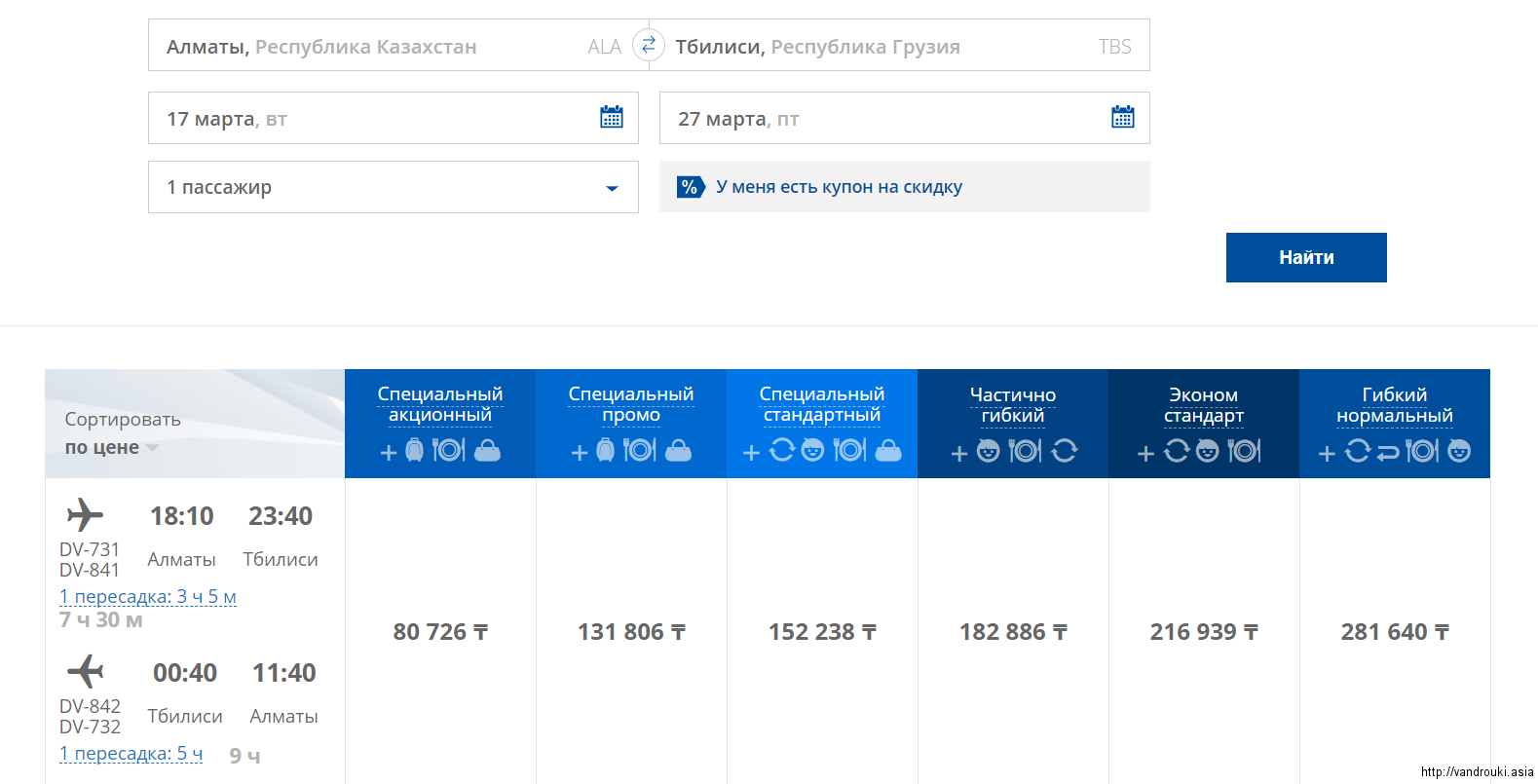
Task: Open calendar for 17 марта departure date
Action: point(612,117)
